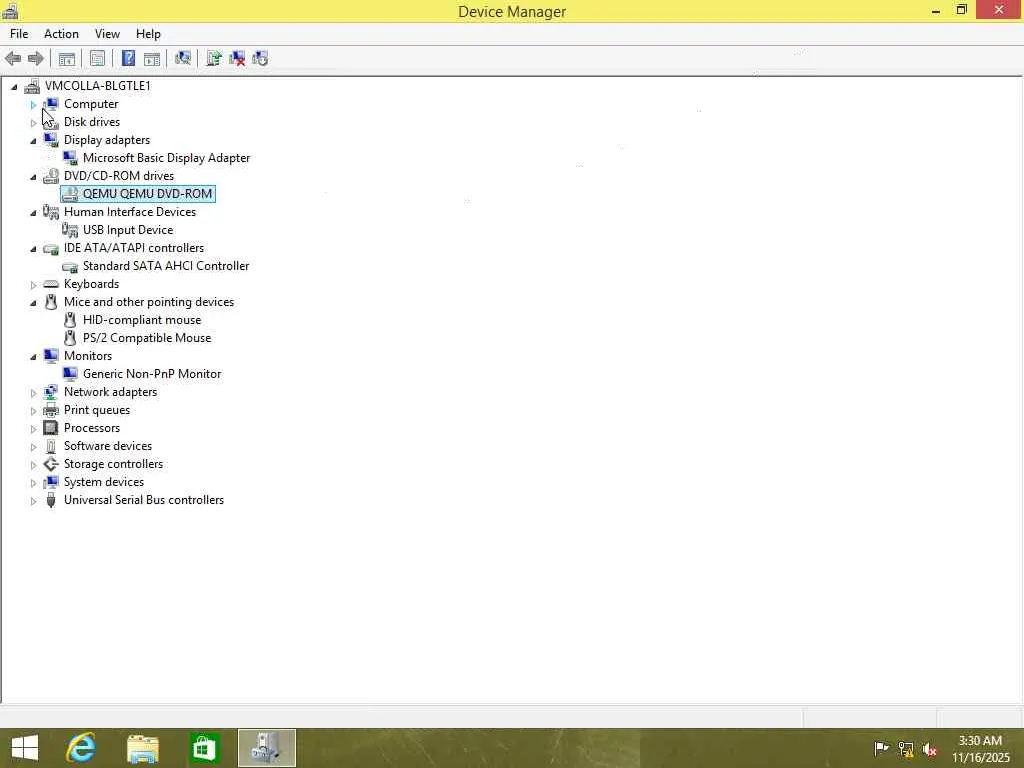Open Action Center flag tray icon
1024x768 pixels.
pyautogui.click(x=881, y=748)
